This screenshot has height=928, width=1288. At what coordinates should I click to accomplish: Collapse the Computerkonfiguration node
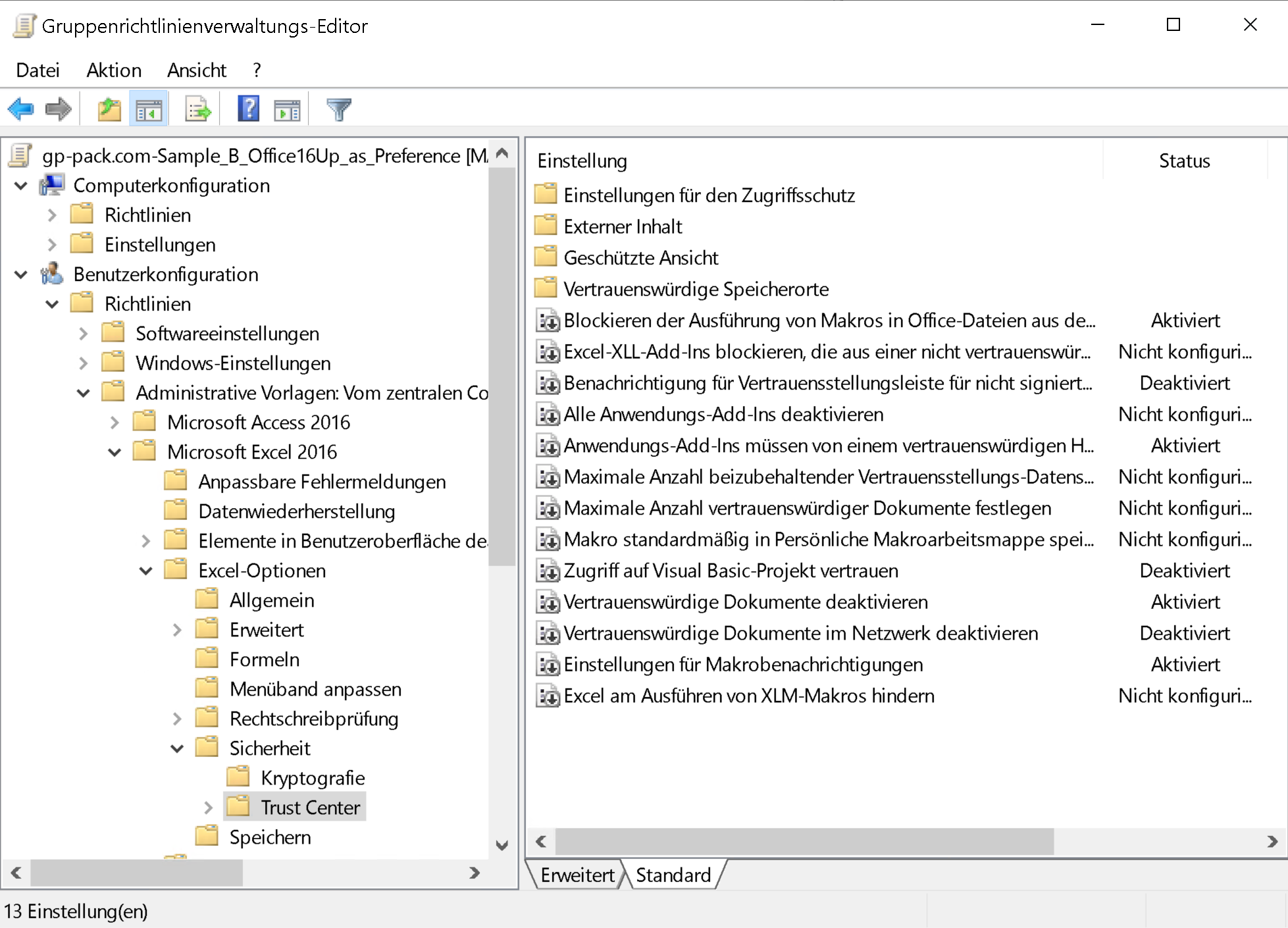(x=20, y=186)
